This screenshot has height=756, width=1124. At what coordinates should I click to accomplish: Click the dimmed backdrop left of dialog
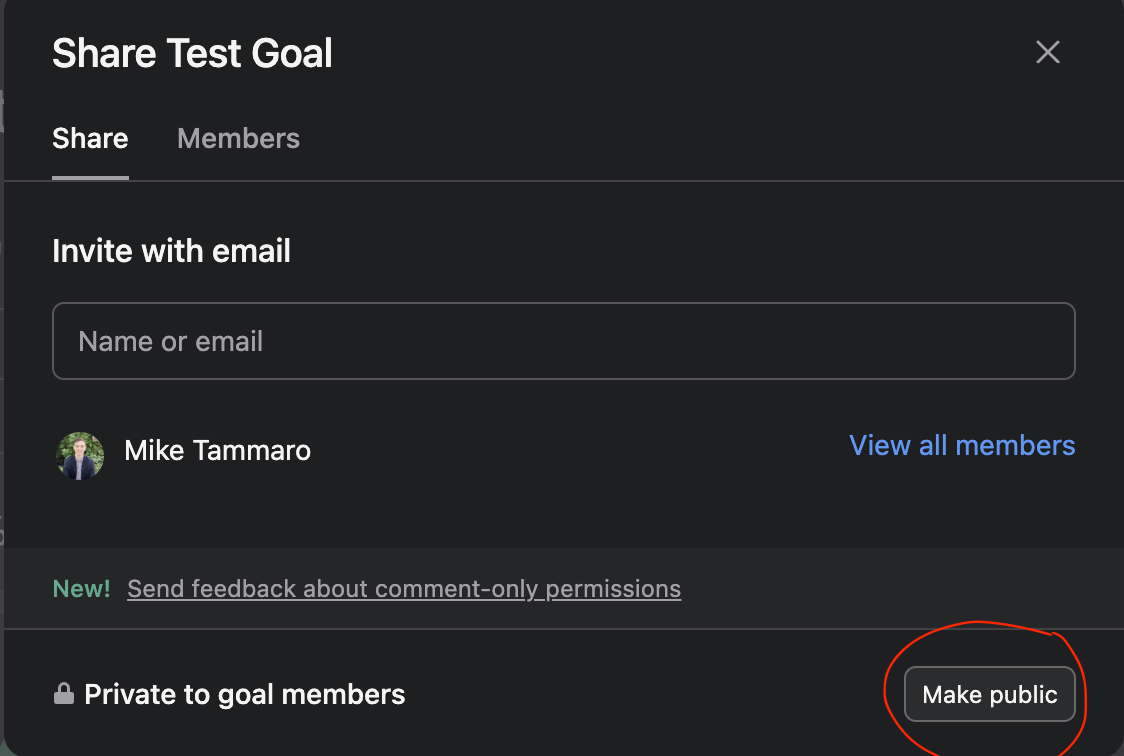2,400
